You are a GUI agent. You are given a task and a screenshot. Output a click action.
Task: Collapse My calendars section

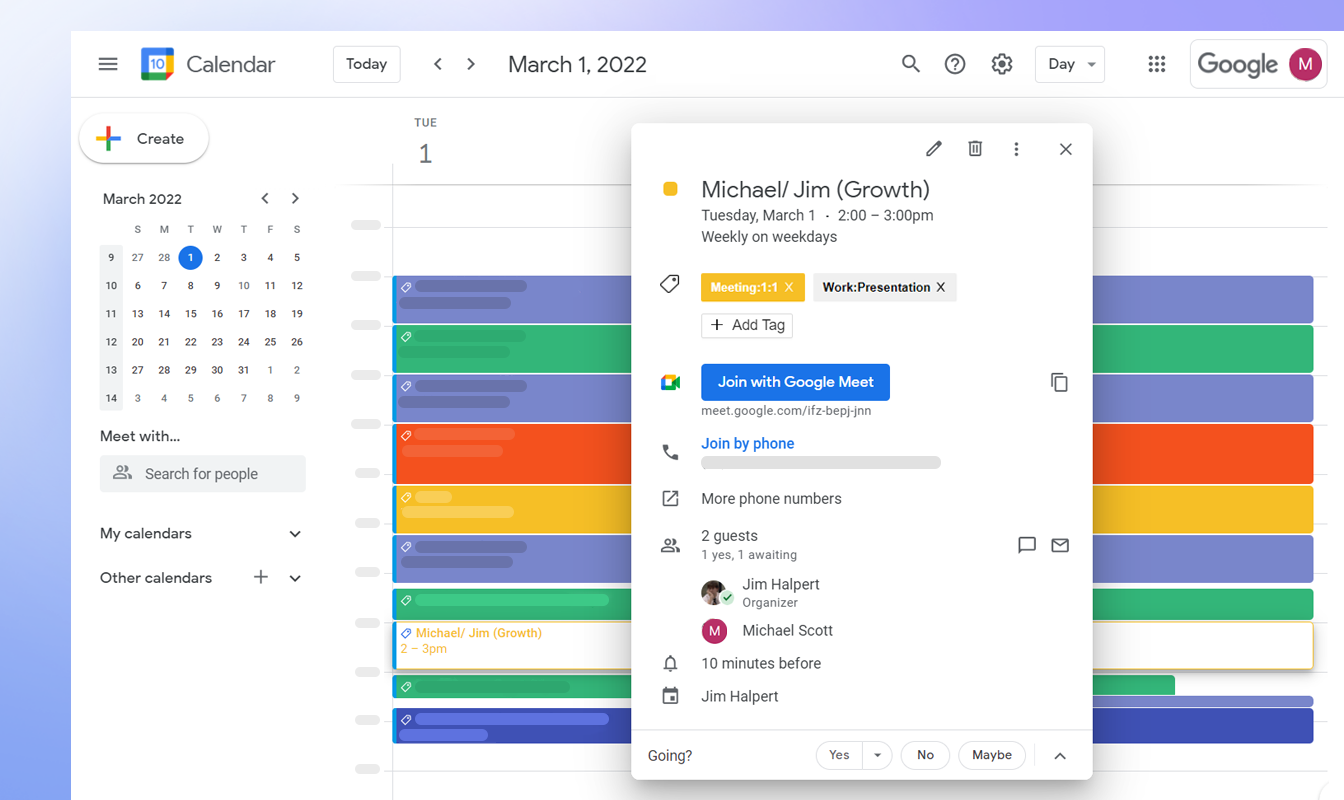pos(295,534)
